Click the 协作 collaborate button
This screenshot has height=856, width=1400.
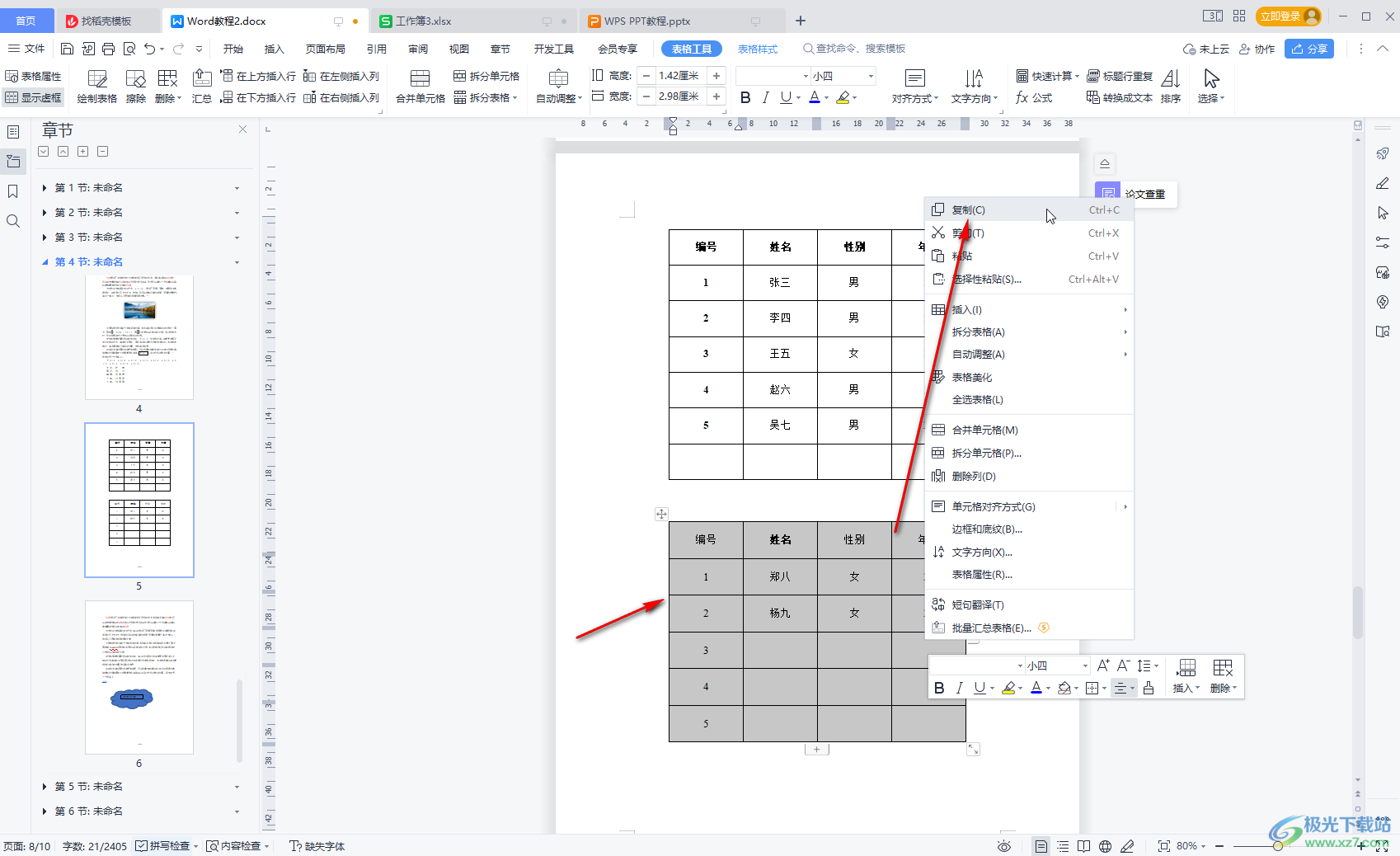click(x=1257, y=49)
